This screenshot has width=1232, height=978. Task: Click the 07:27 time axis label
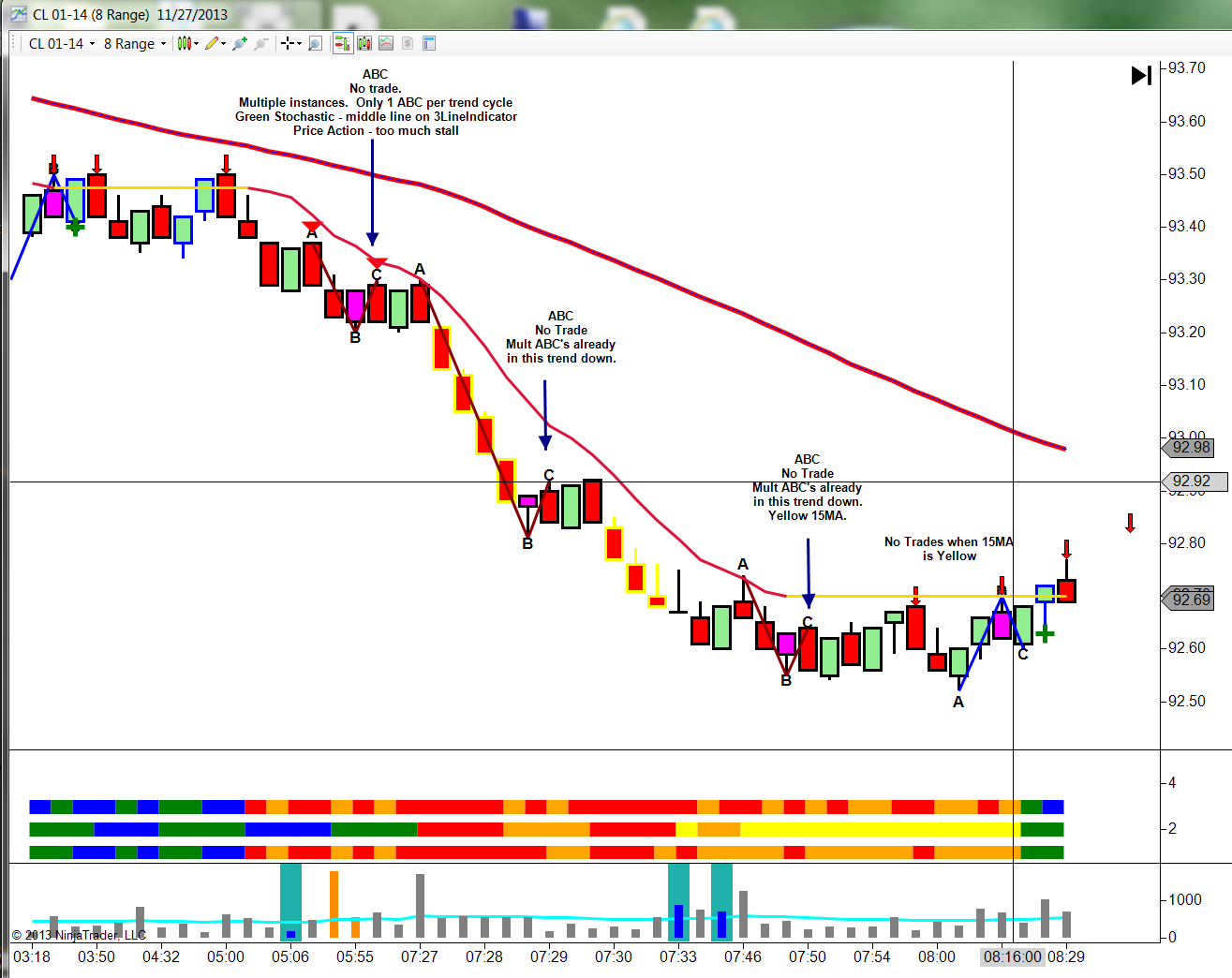[x=420, y=956]
